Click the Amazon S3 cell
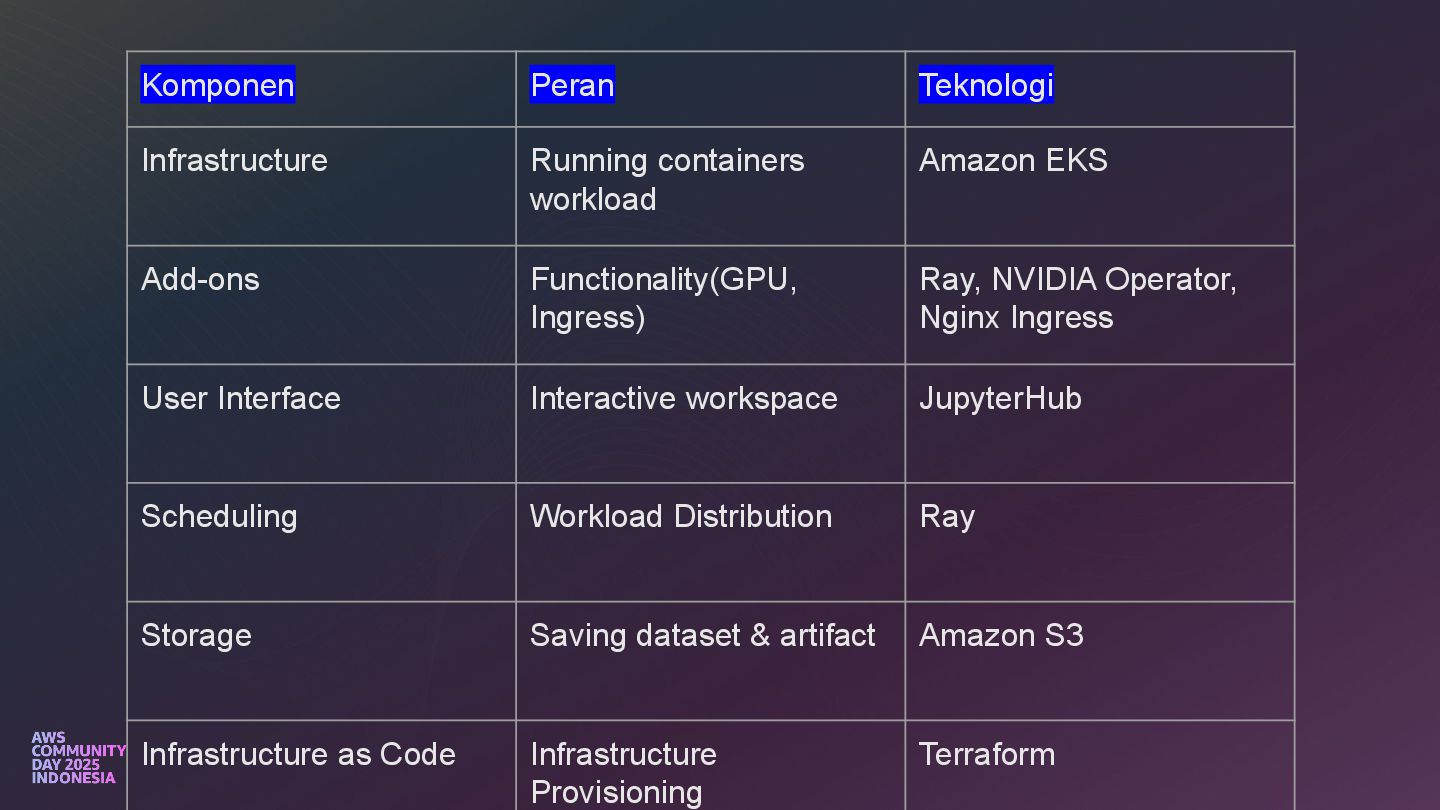 pyautogui.click(x=1001, y=635)
